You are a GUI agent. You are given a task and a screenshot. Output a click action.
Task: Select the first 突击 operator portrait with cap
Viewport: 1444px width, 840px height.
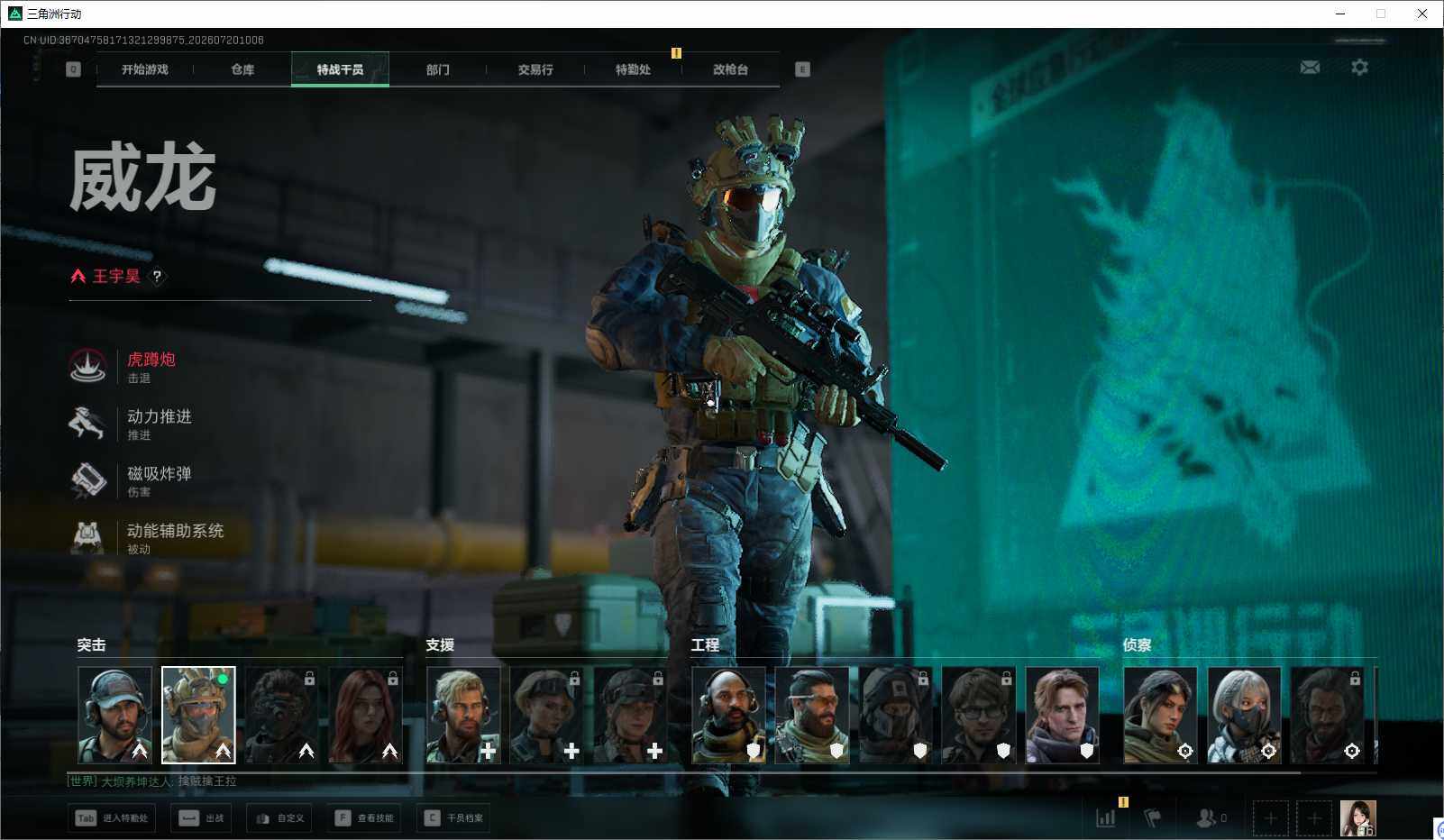pos(114,716)
